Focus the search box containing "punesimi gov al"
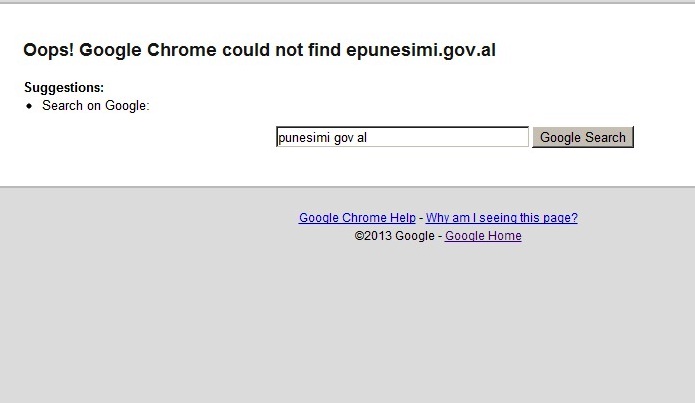Screen dimensions: 695x403 (x=402, y=137)
